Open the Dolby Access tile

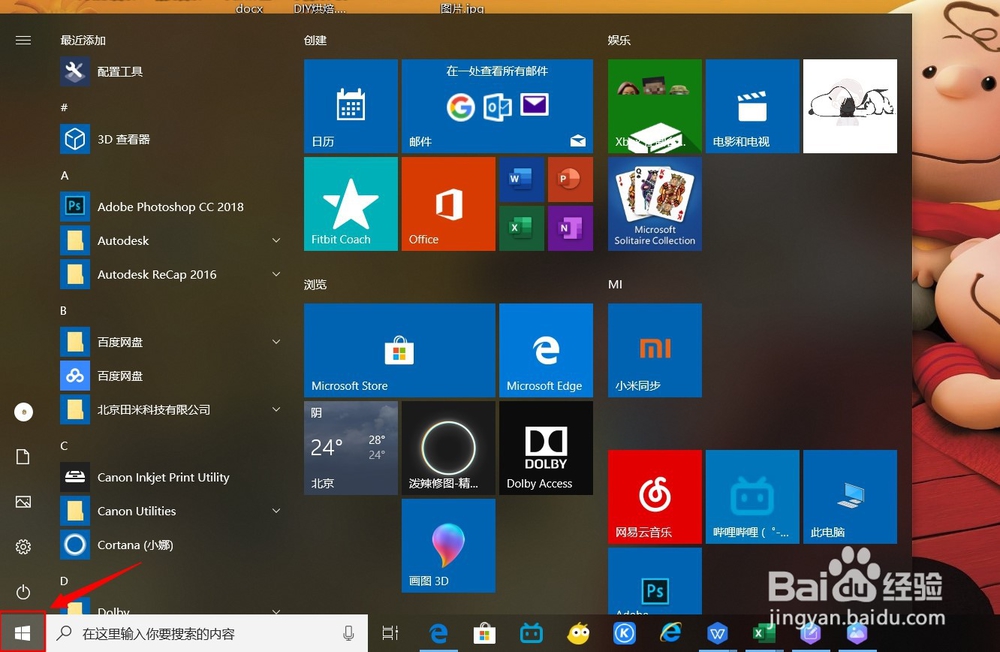click(x=546, y=448)
